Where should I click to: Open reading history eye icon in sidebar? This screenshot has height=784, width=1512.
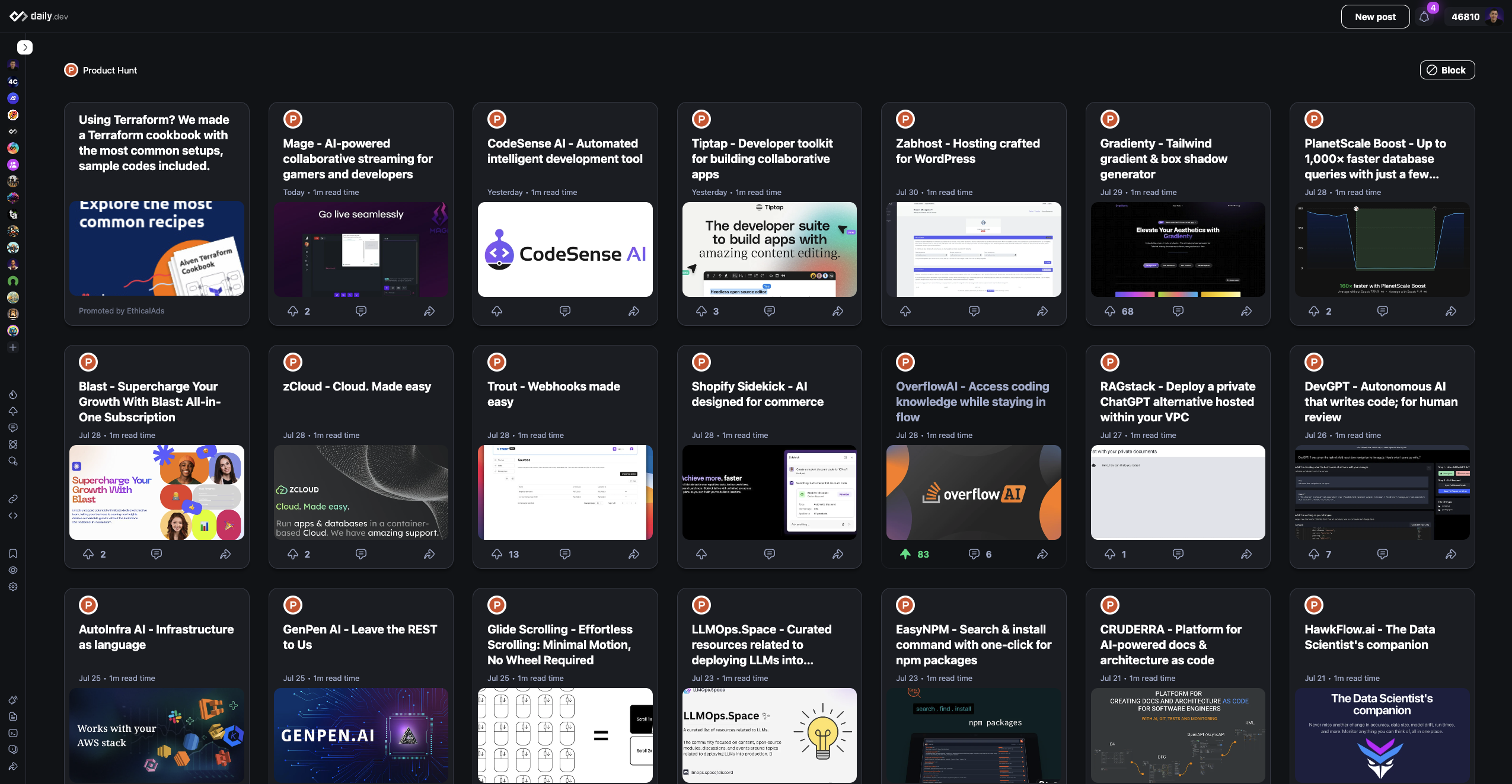tap(13, 570)
